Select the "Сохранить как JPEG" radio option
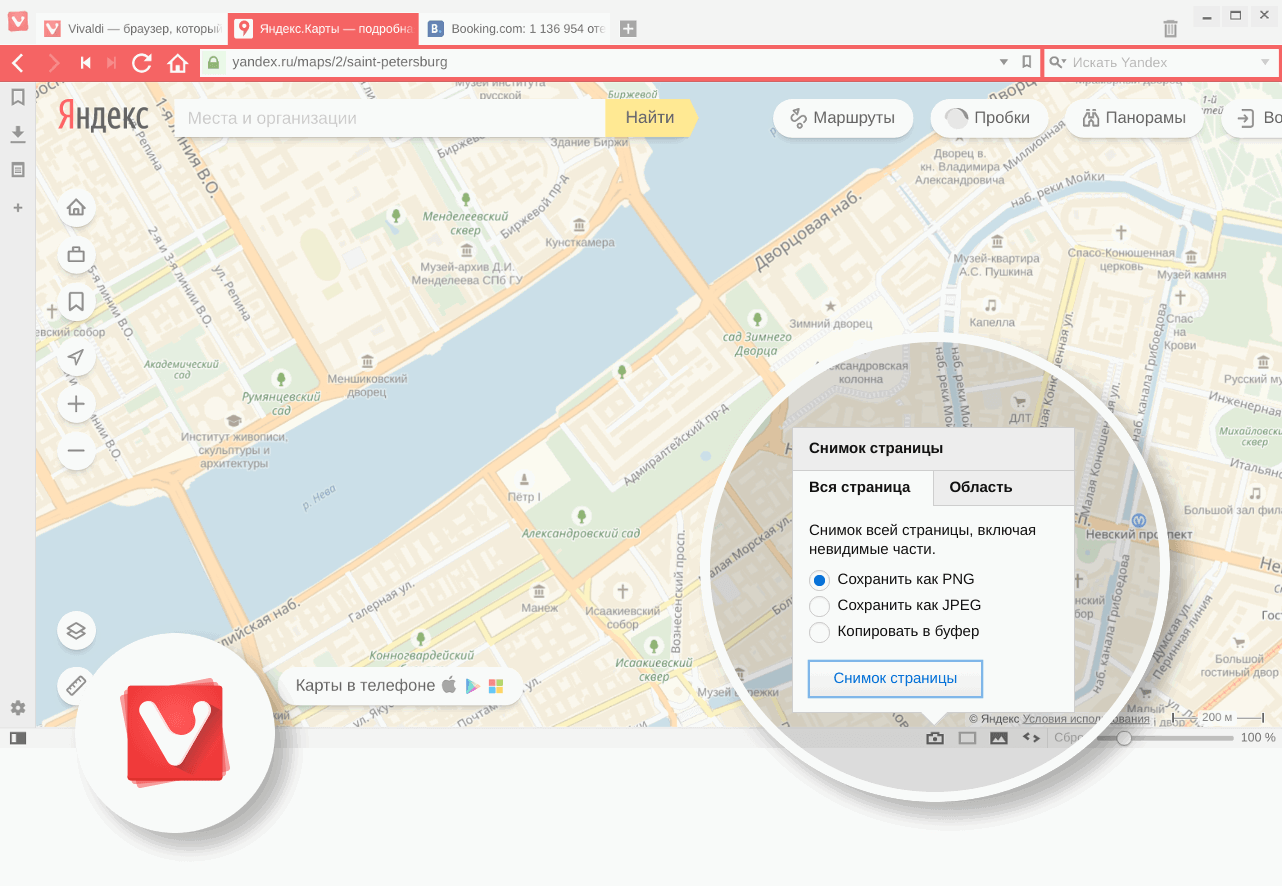The width and height of the screenshot is (1282, 886). (x=819, y=606)
